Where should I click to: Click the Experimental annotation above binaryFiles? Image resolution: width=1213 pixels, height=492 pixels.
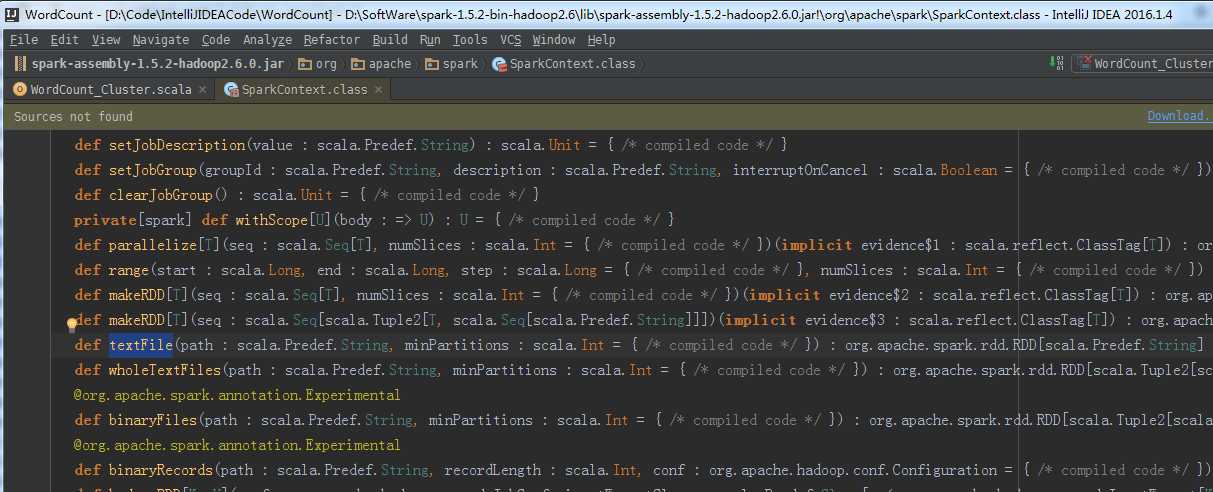237,395
